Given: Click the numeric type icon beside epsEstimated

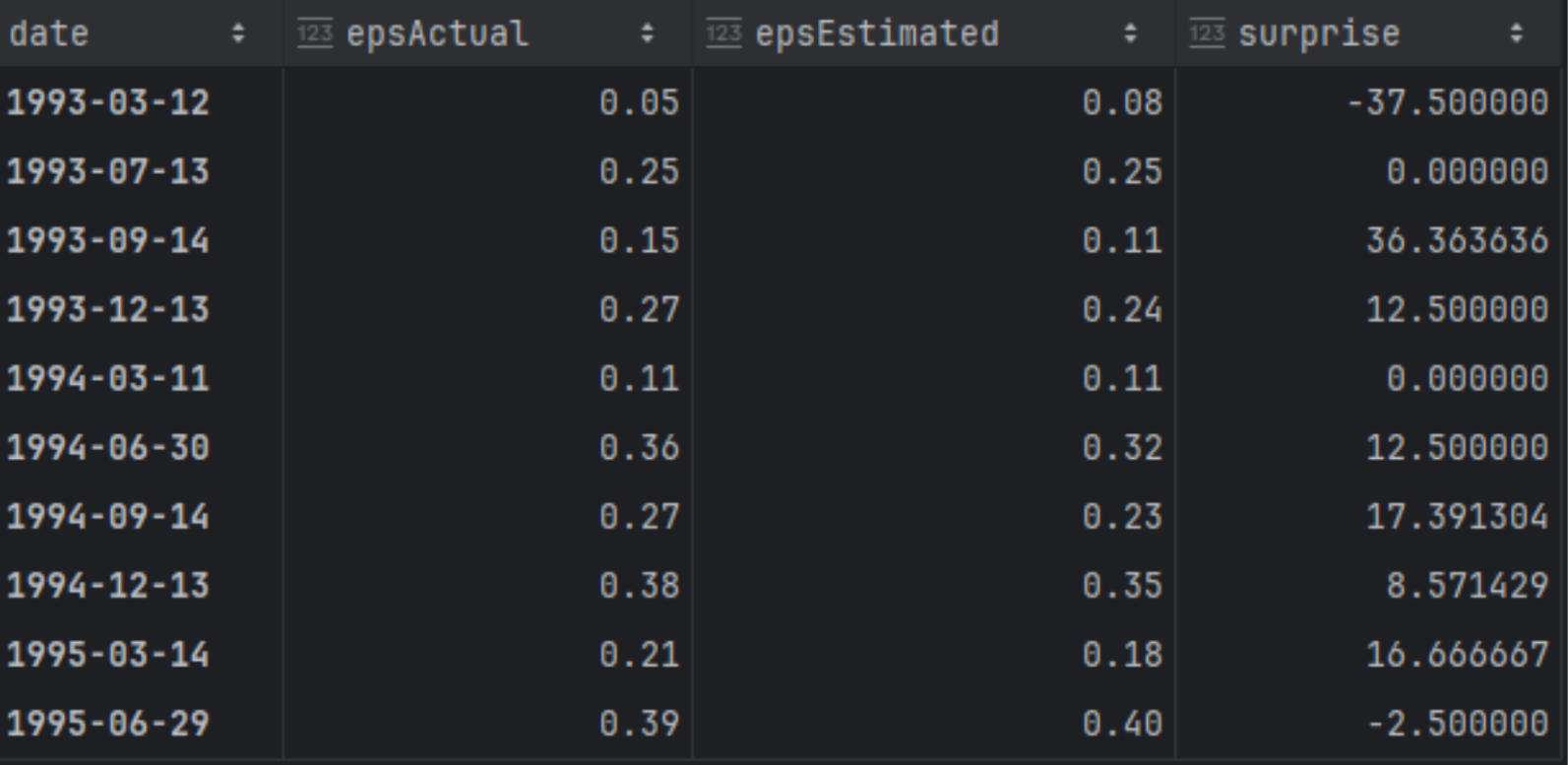Looking at the screenshot, I should point(723,34).
